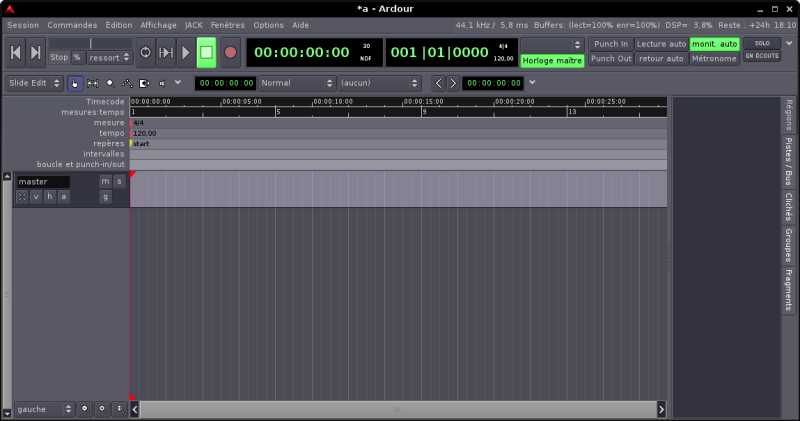
Task: Open the sync source dropdown above Horloge maître
Action: [552, 45]
